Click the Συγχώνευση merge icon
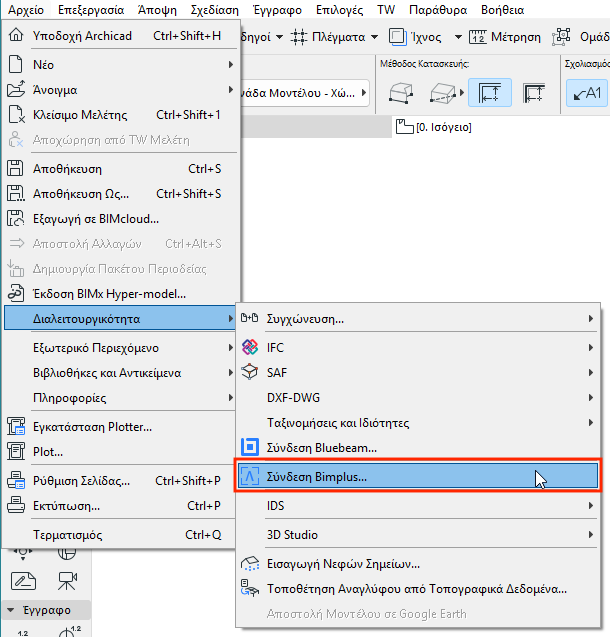The height and width of the screenshot is (637, 610). click(249, 318)
